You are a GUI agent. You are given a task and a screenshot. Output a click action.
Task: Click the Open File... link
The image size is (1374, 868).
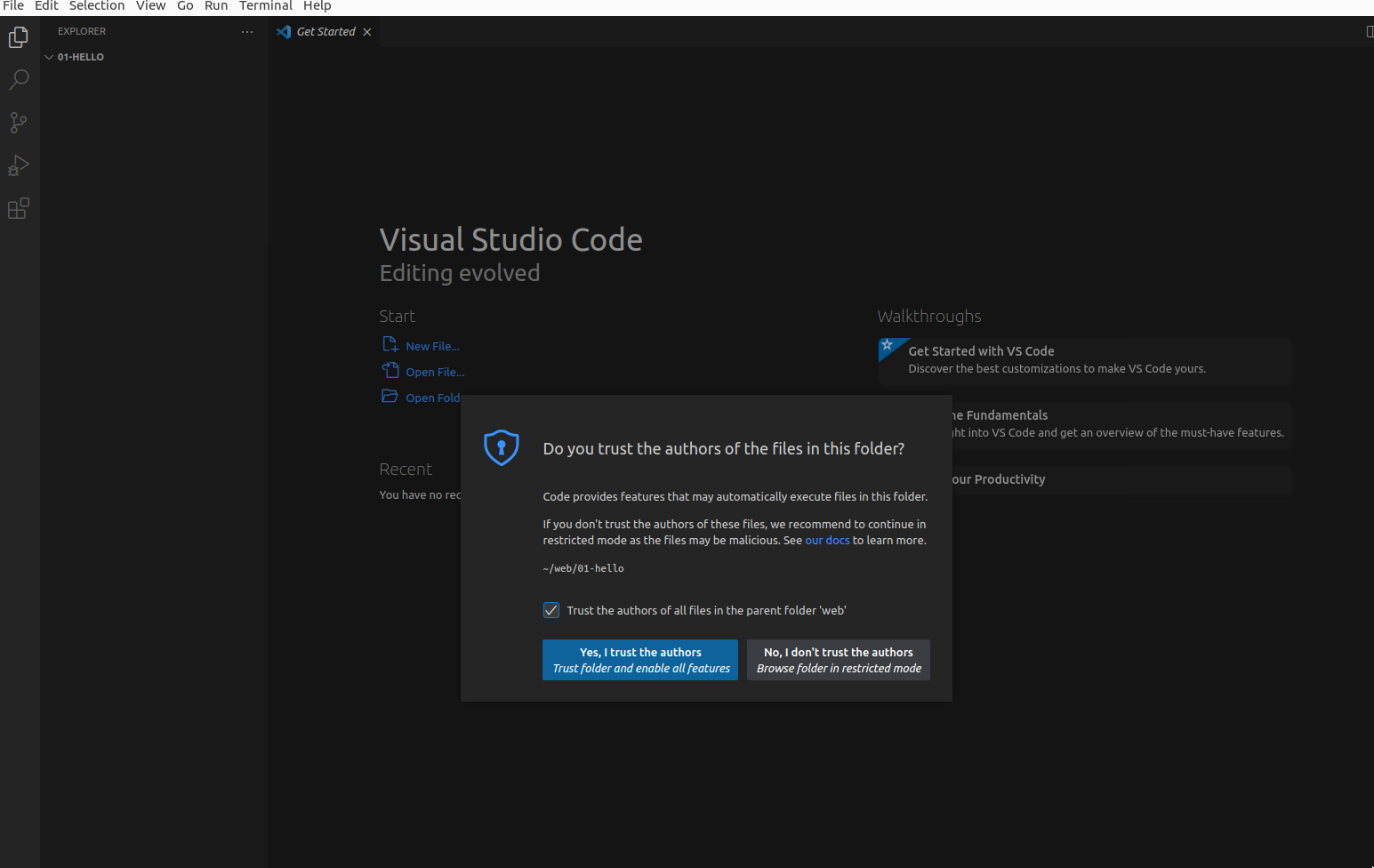click(435, 373)
